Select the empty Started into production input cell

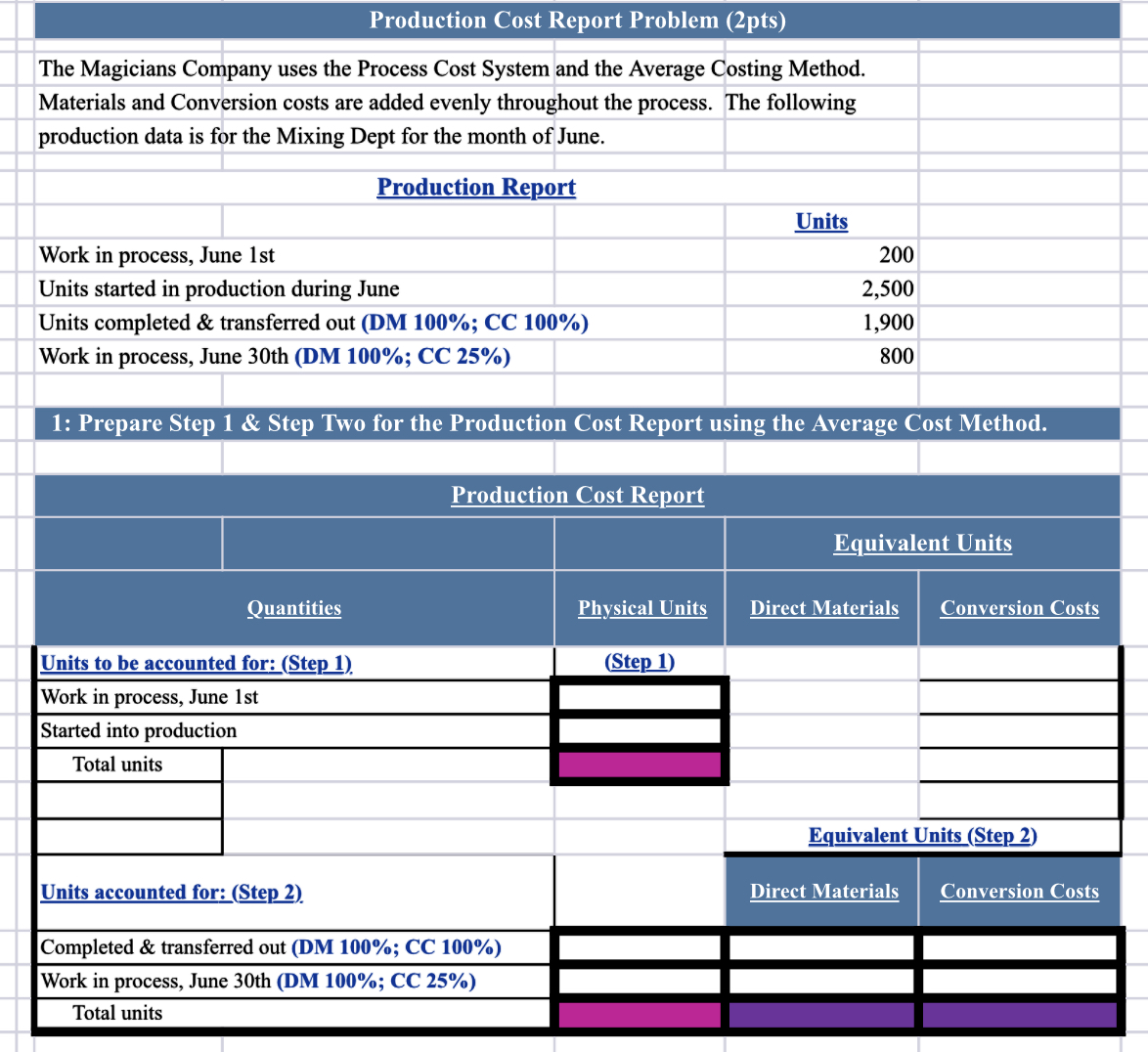(x=638, y=729)
